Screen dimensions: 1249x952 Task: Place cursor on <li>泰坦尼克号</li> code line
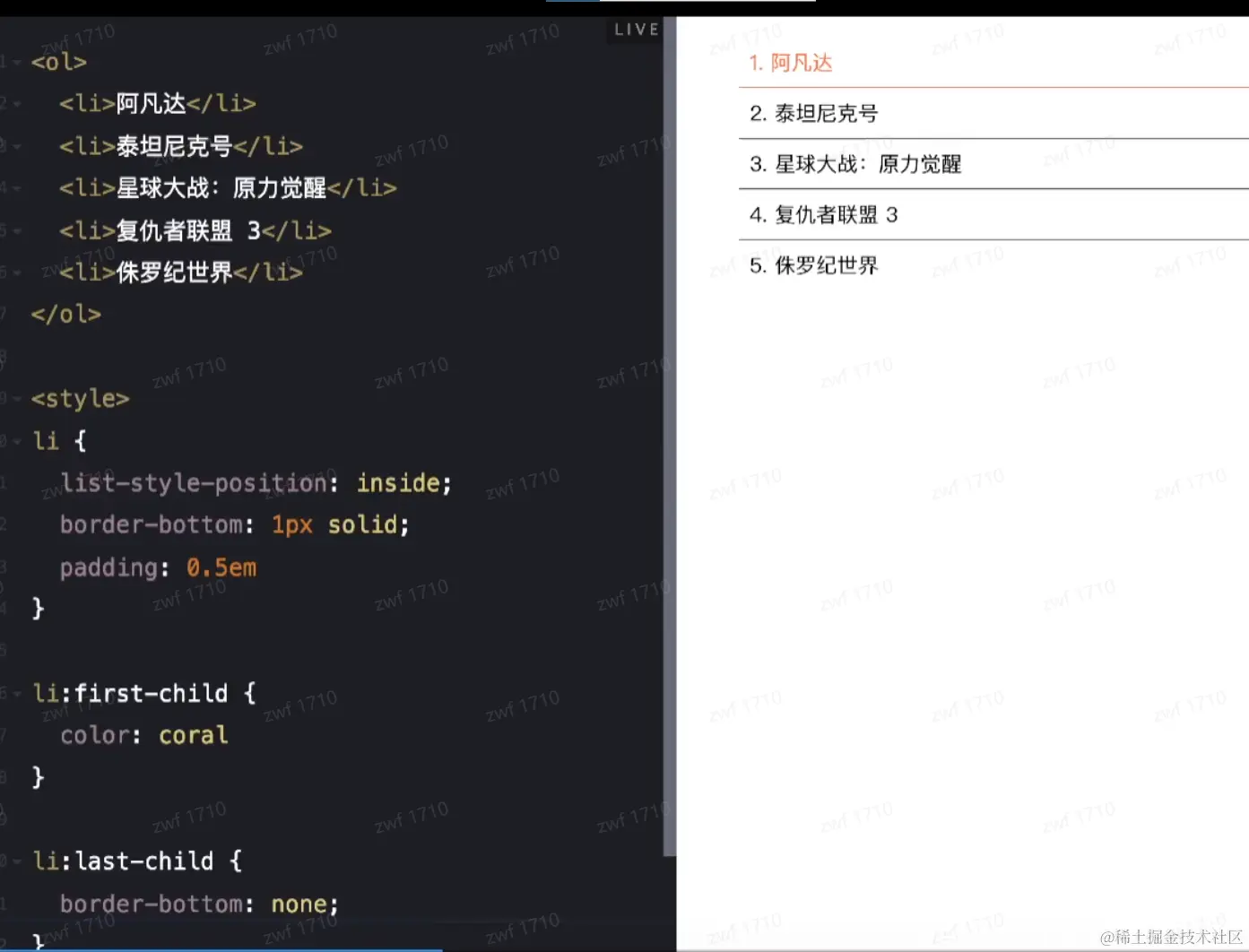click(x=181, y=146)
